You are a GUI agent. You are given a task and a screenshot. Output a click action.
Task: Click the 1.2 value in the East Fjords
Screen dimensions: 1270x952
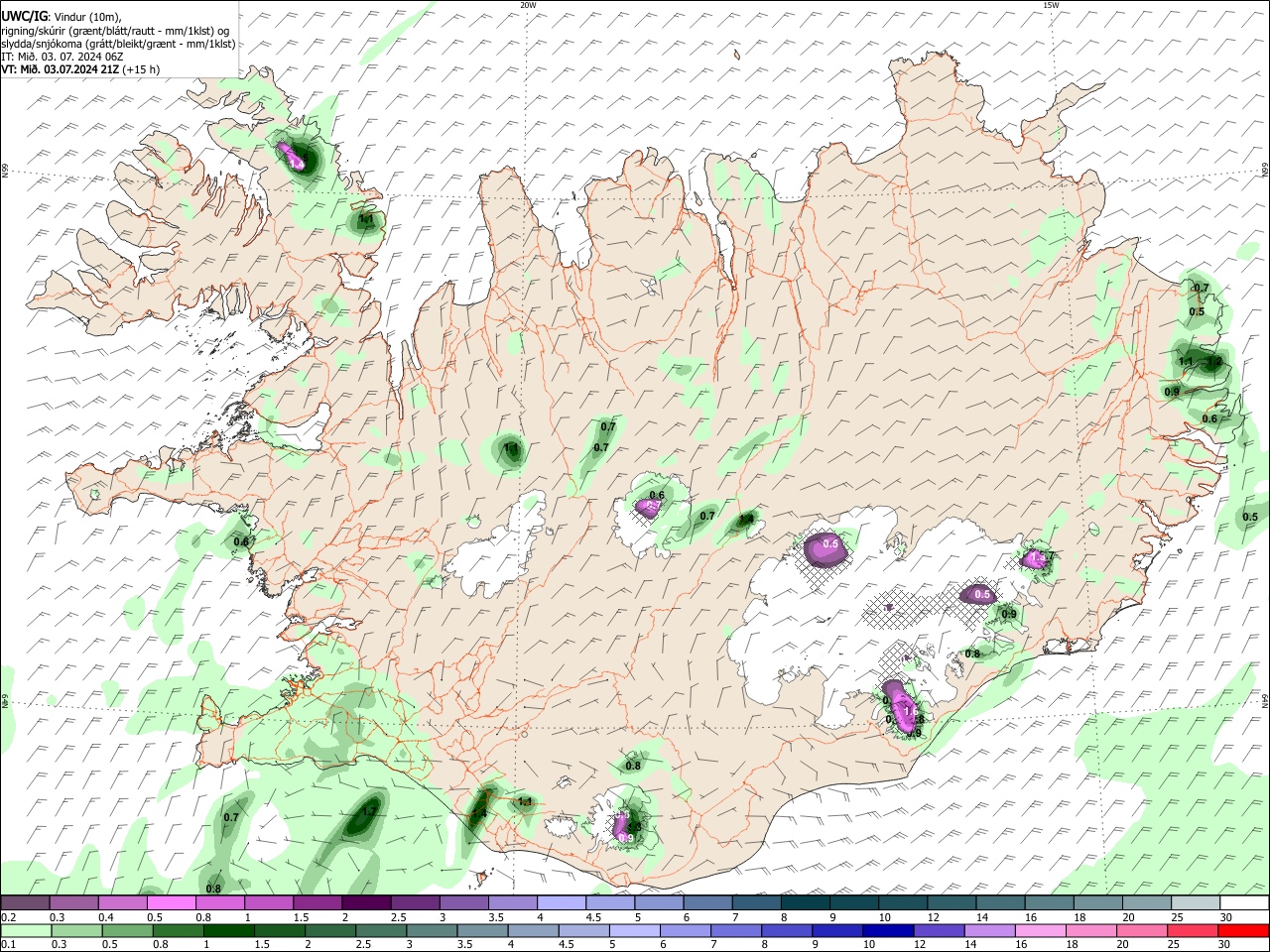(1213, 362)
